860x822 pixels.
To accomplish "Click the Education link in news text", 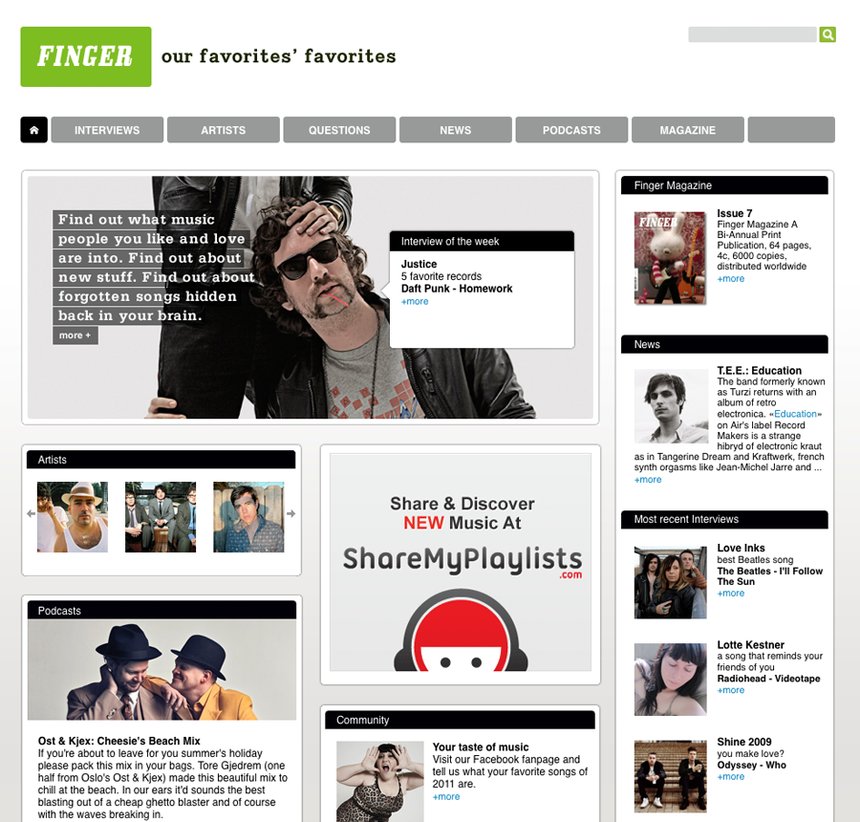I will click(795, 414).
